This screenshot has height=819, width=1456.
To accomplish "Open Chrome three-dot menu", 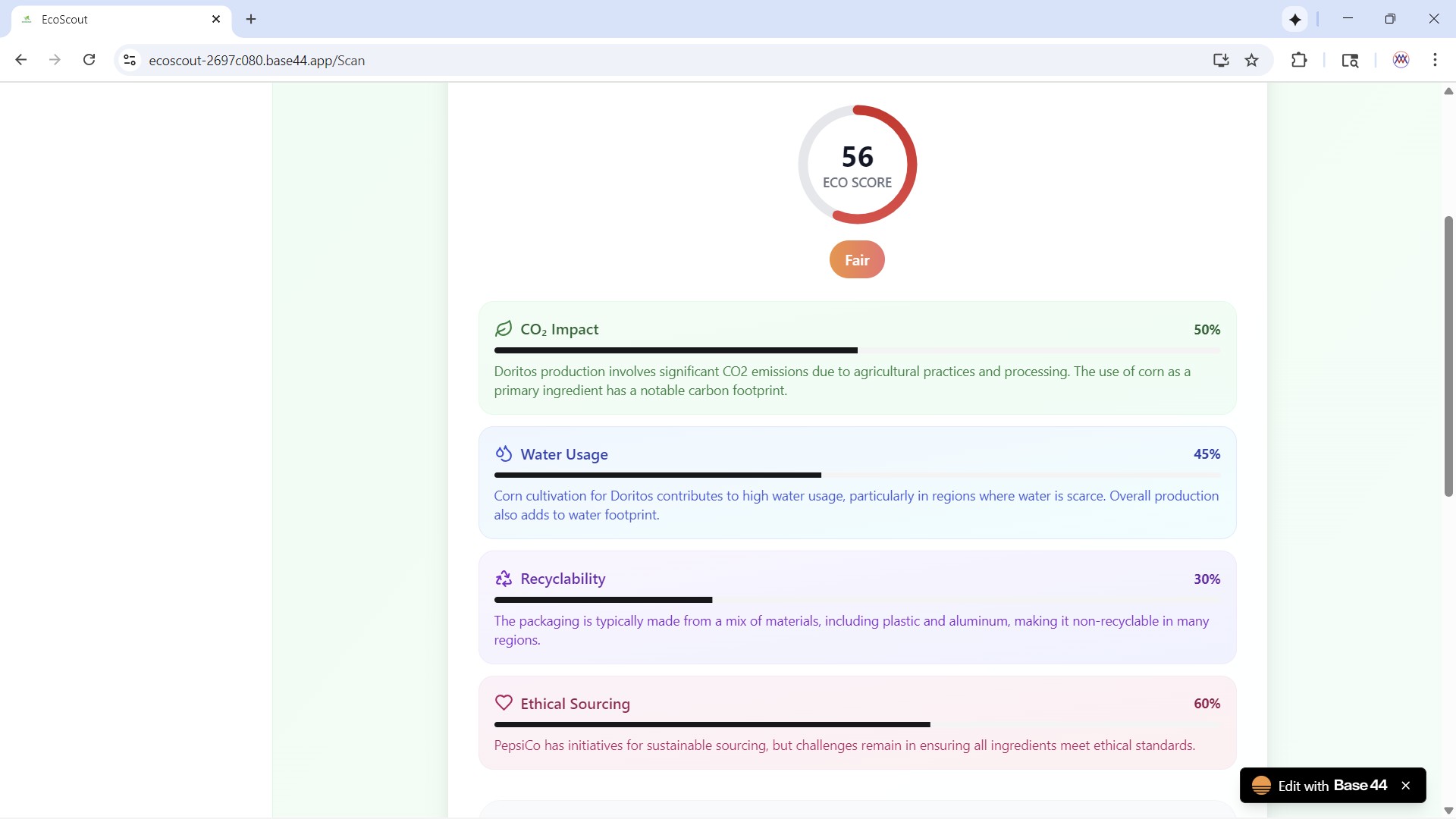I will (1435, 60).
